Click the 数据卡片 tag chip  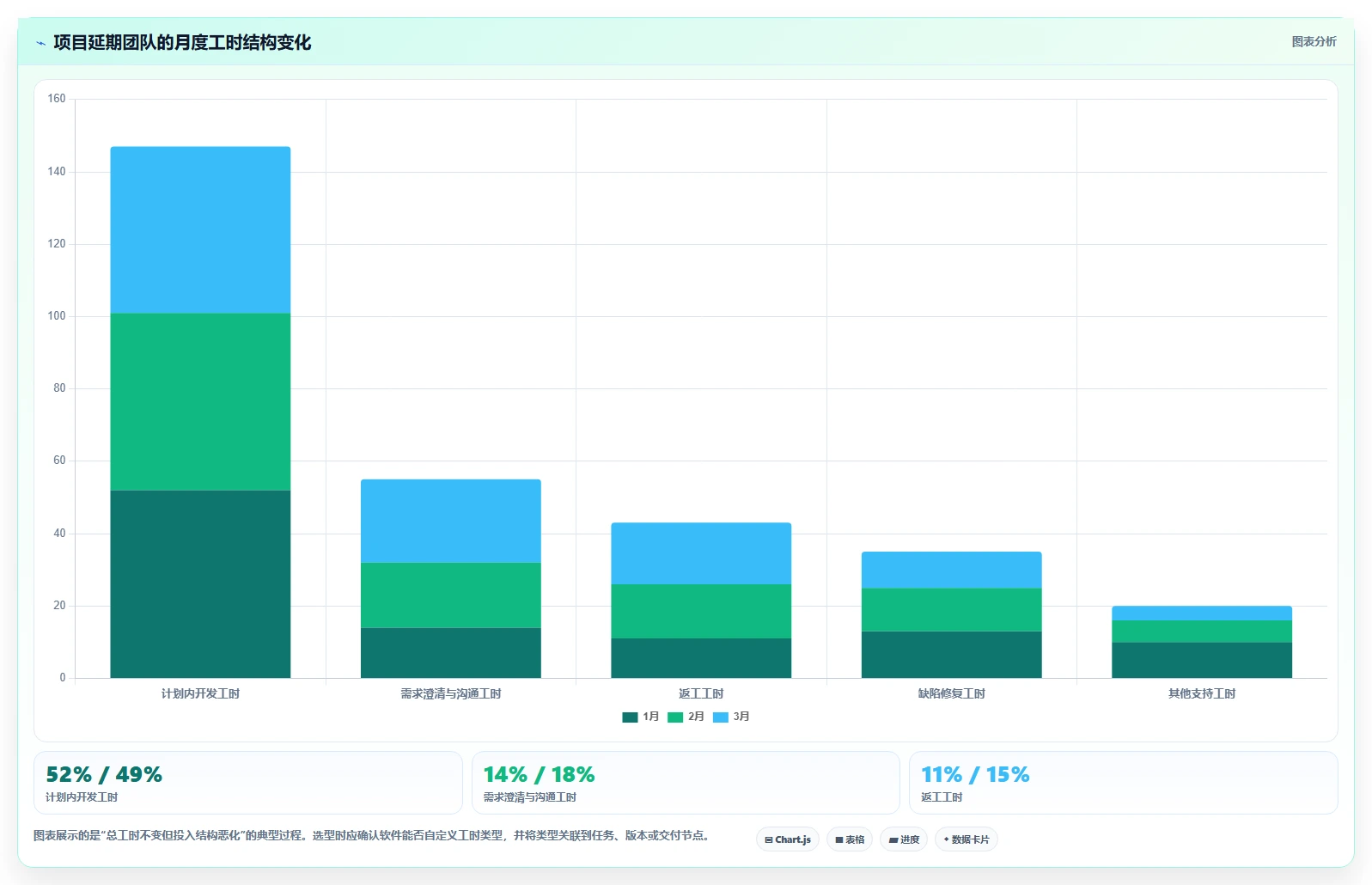pos(966,839)
